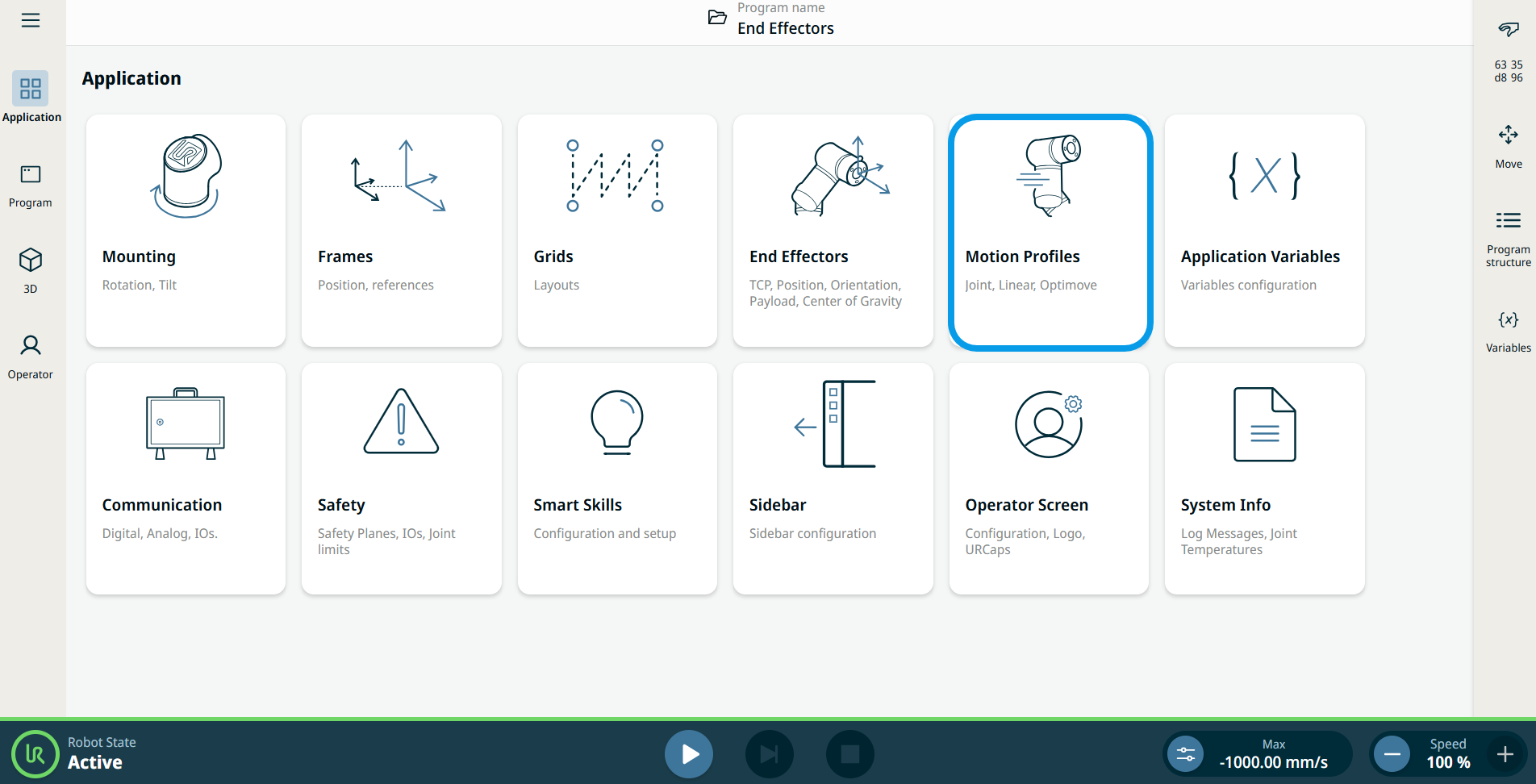This screenshot has height=784, width=1536.
Task: Switch to the 3D view
Action: point(31,271)
